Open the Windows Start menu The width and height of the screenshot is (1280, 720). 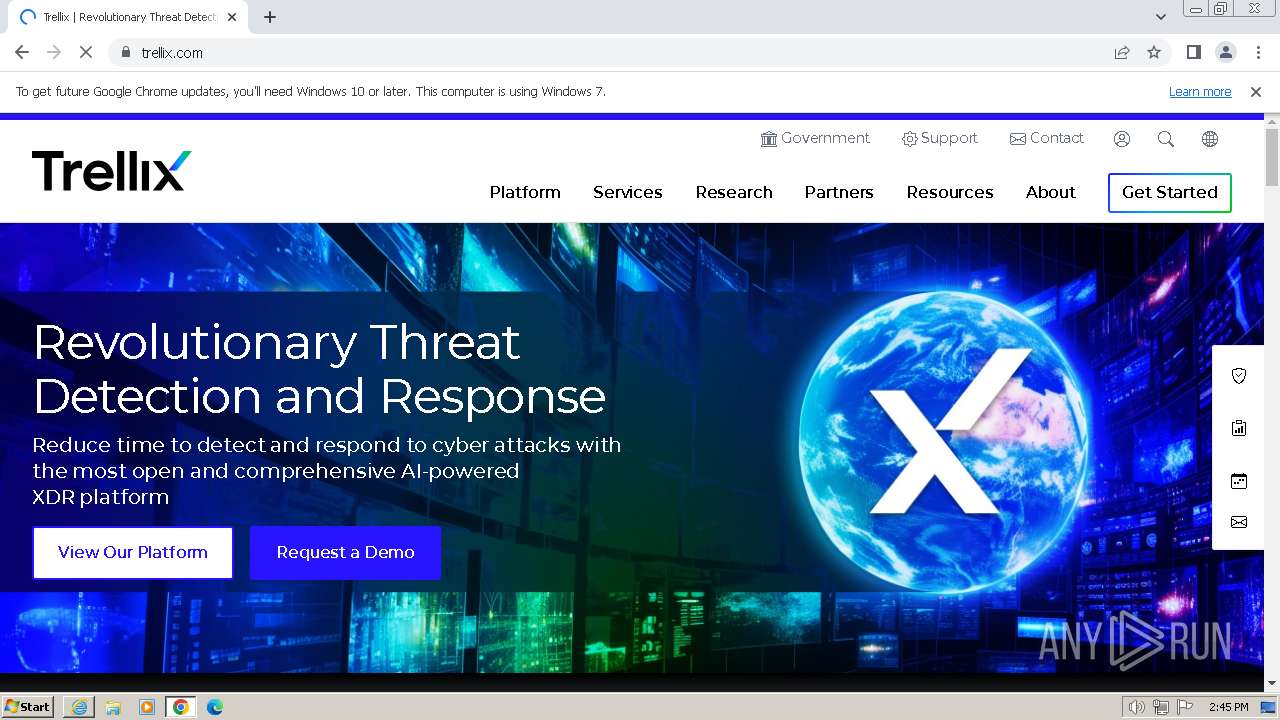[x=28, y=707]
